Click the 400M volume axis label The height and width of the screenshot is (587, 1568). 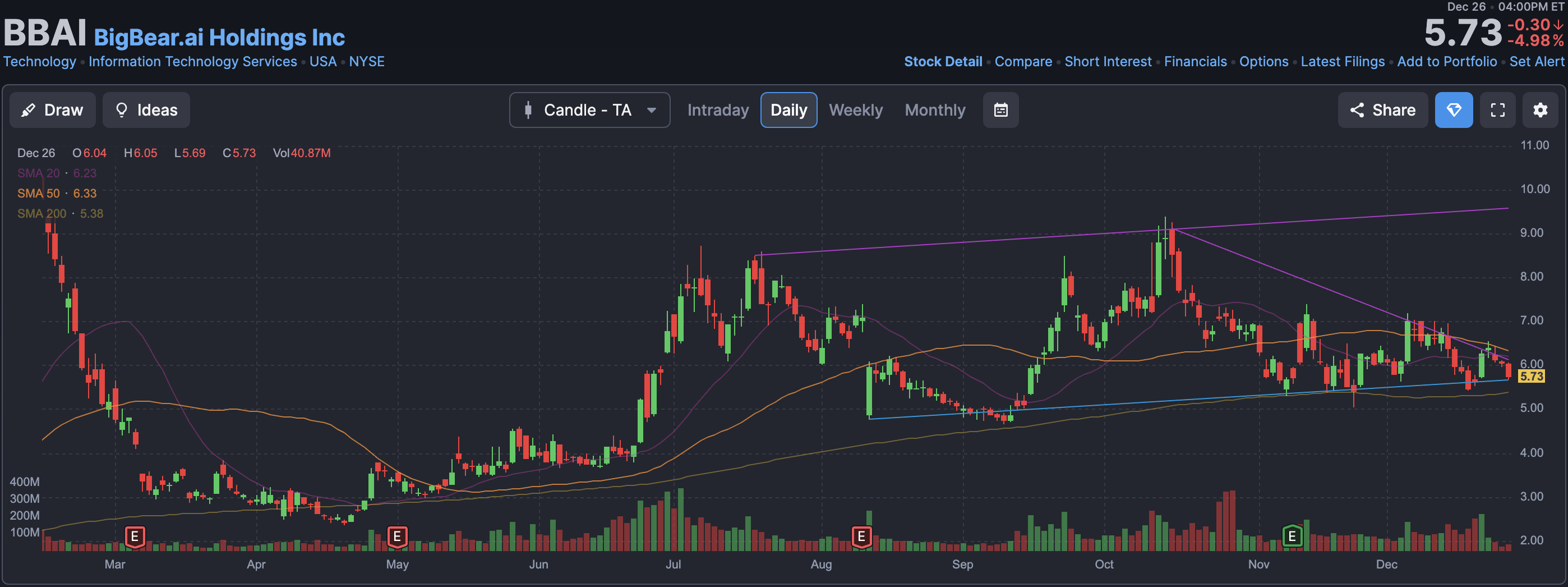click(24, 481)
